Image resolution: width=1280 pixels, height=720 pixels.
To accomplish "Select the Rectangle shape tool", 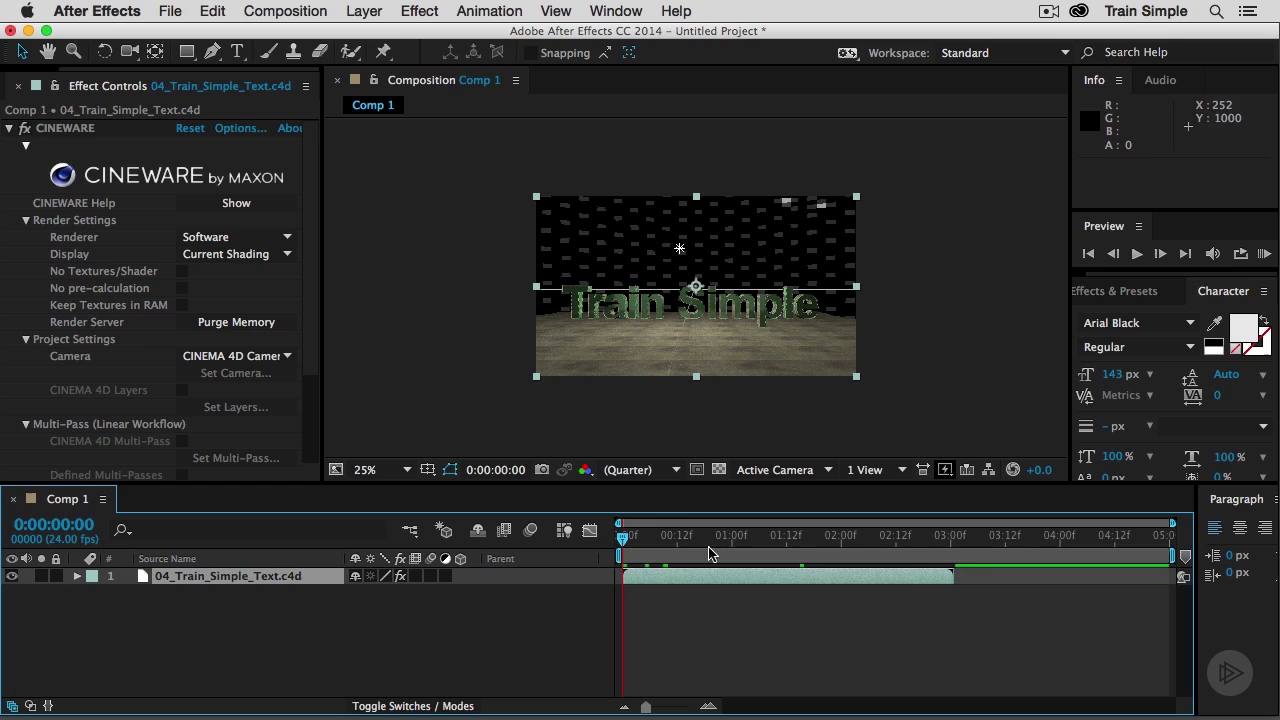I will [x=187, y=51].
